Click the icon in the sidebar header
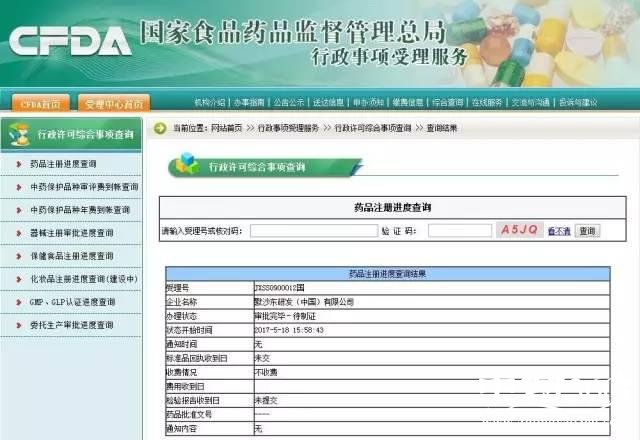The width and height of the screenshot is (640, 440). [17, 133]
